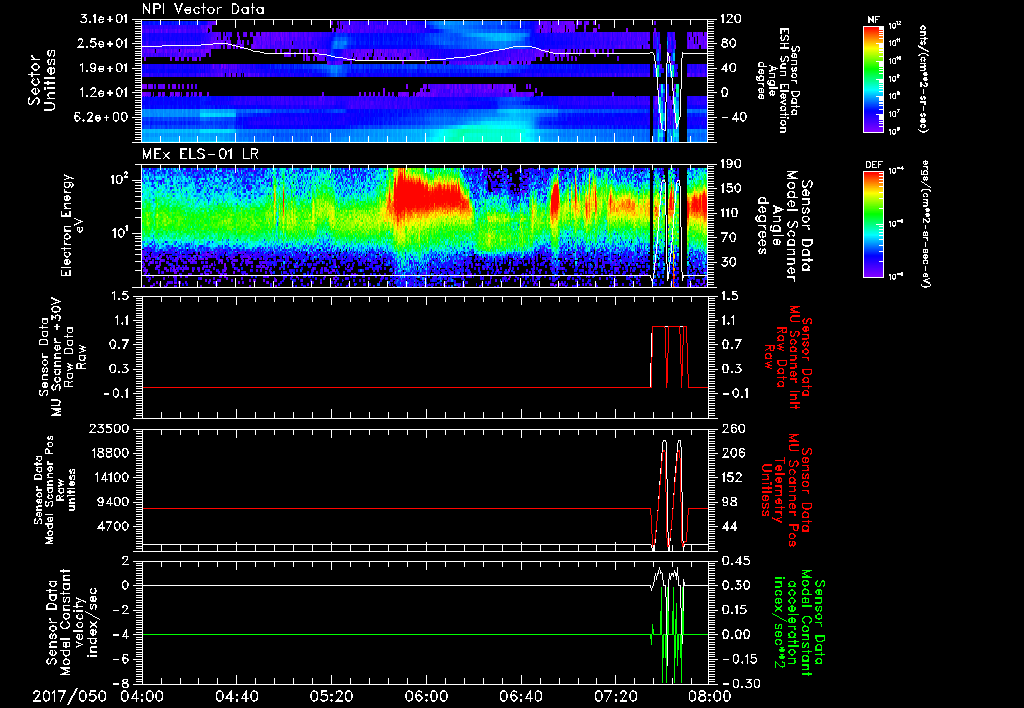This screenshot has width=1024, height=708.
Task: Click the 'ESH Sun Elevation Angle' axis title
Action: 776,80
